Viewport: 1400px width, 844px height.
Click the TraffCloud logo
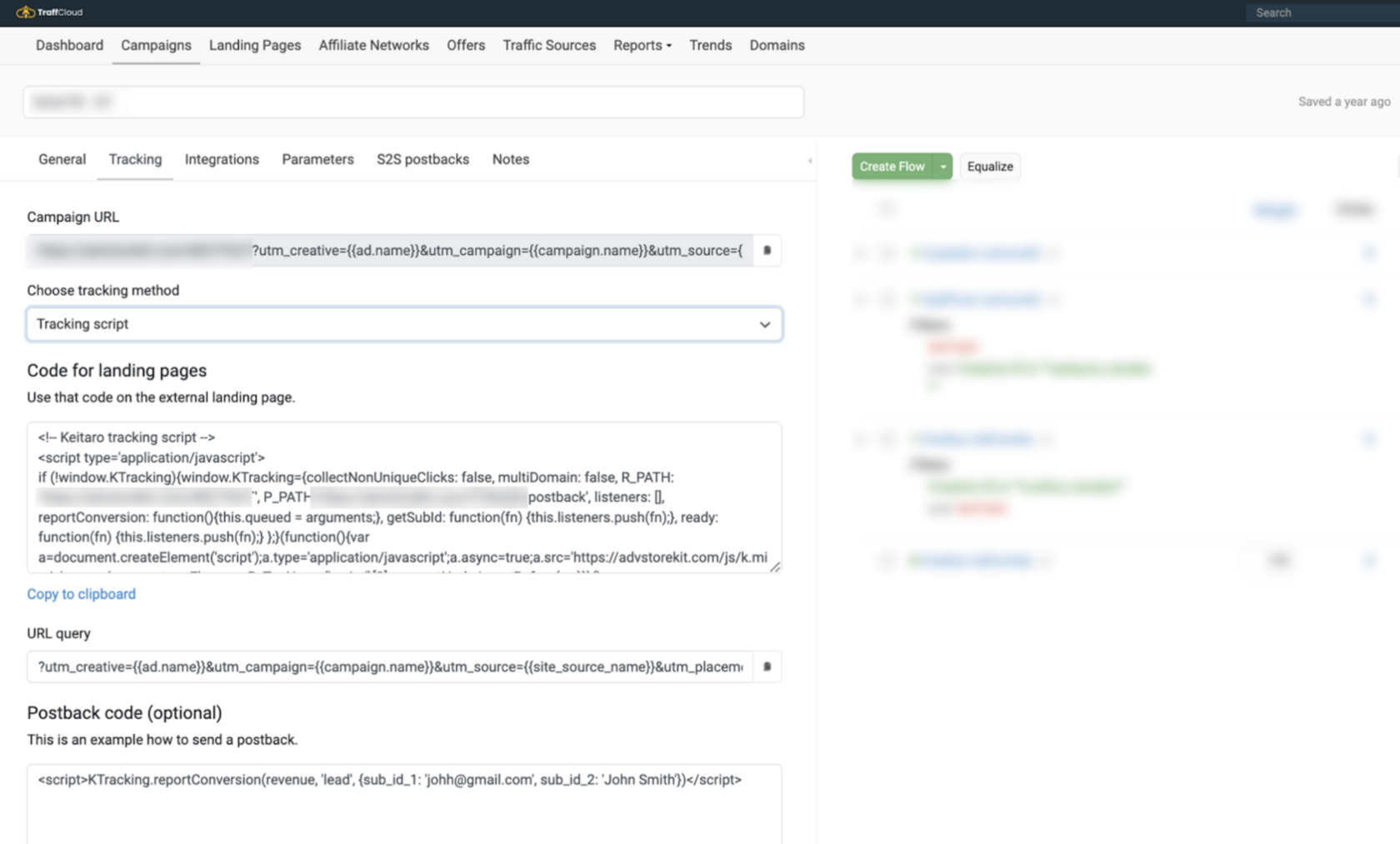[x=49, y=12]
